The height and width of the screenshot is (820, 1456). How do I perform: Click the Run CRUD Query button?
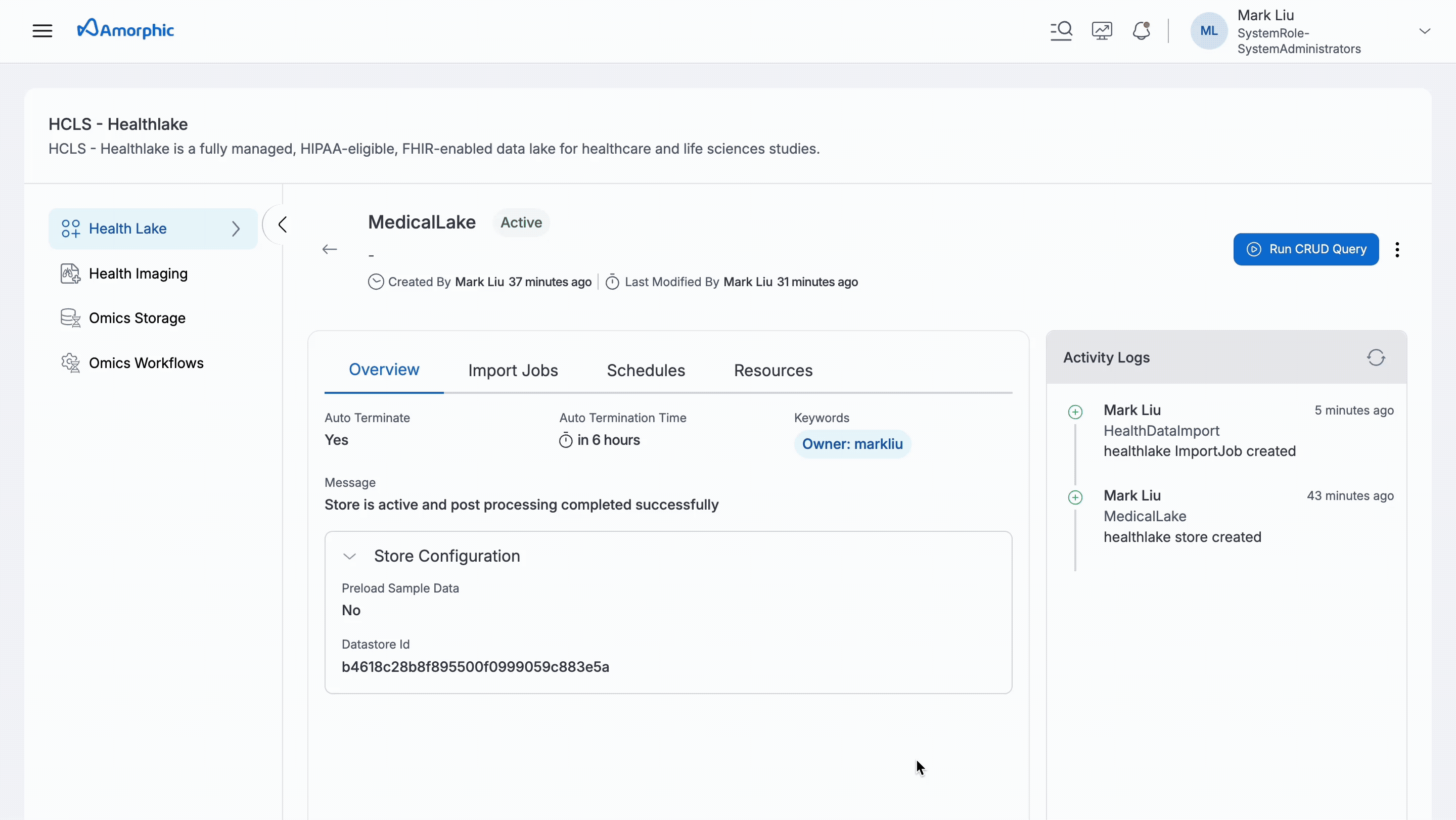click(1305, 249)
